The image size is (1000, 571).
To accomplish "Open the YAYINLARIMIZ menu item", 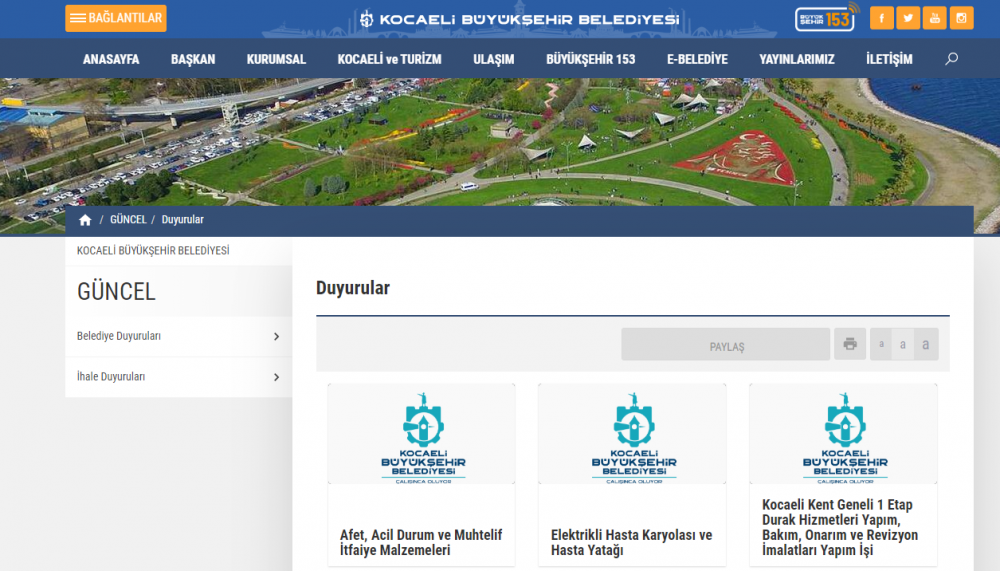I will click(797, 59).
